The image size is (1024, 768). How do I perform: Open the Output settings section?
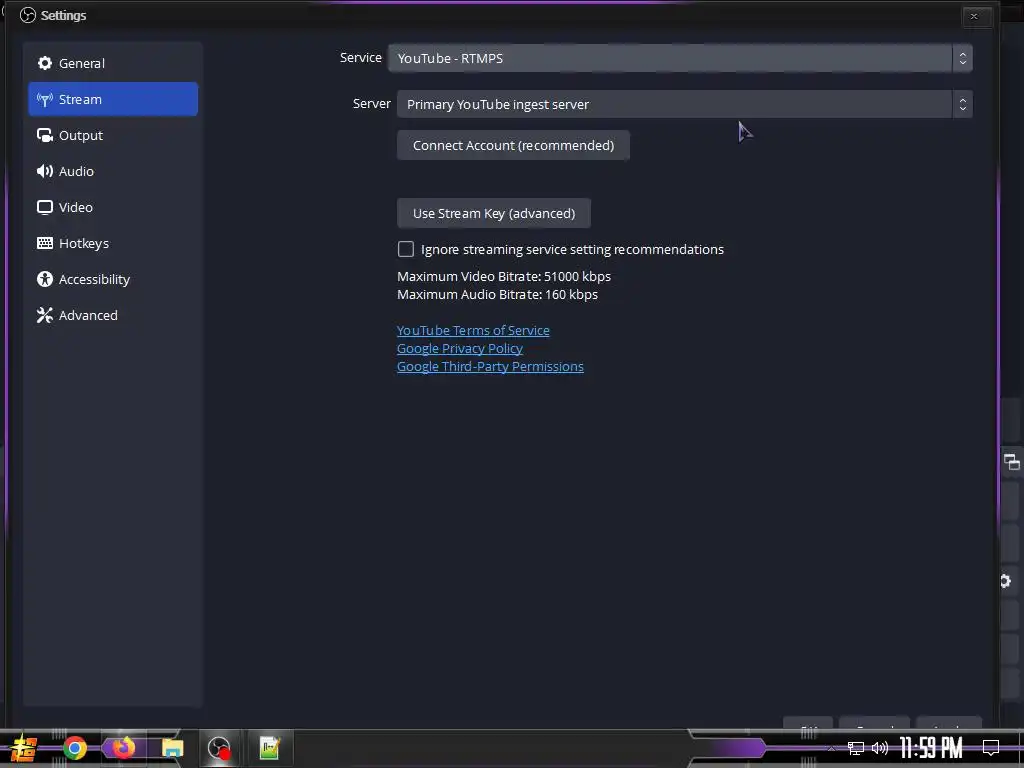[x=113, y=135]
